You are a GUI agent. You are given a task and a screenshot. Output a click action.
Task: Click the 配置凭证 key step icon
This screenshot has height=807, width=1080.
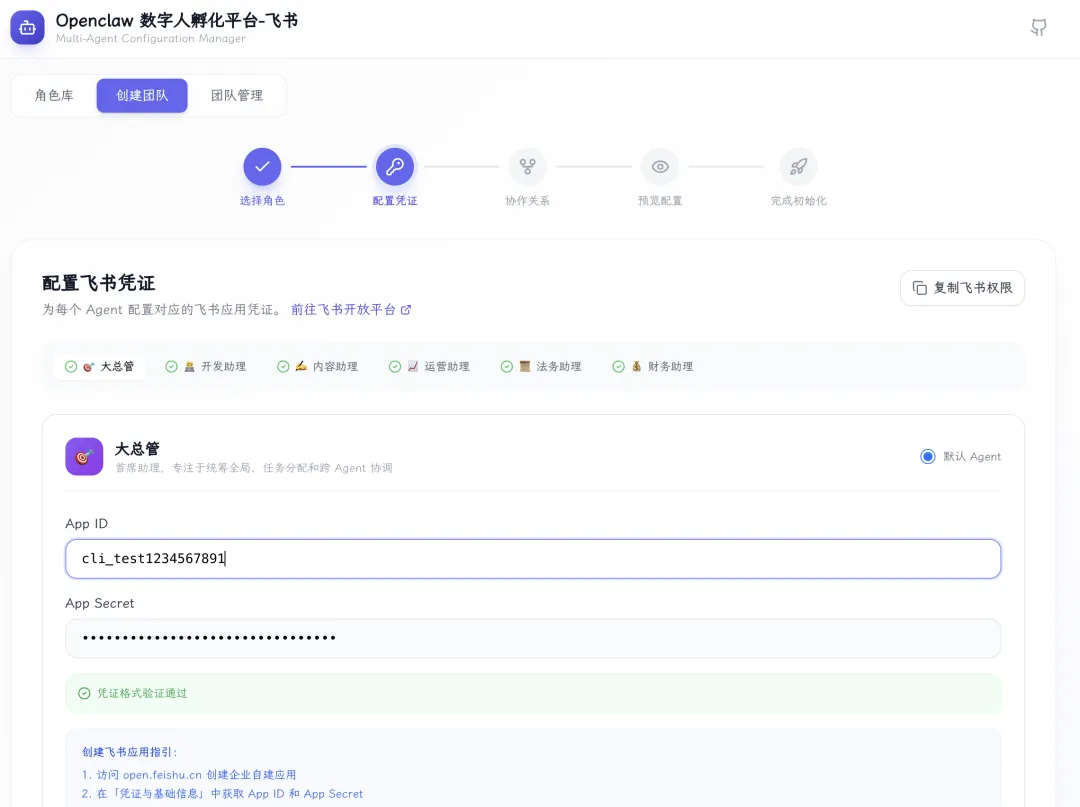tap(395, 167)
